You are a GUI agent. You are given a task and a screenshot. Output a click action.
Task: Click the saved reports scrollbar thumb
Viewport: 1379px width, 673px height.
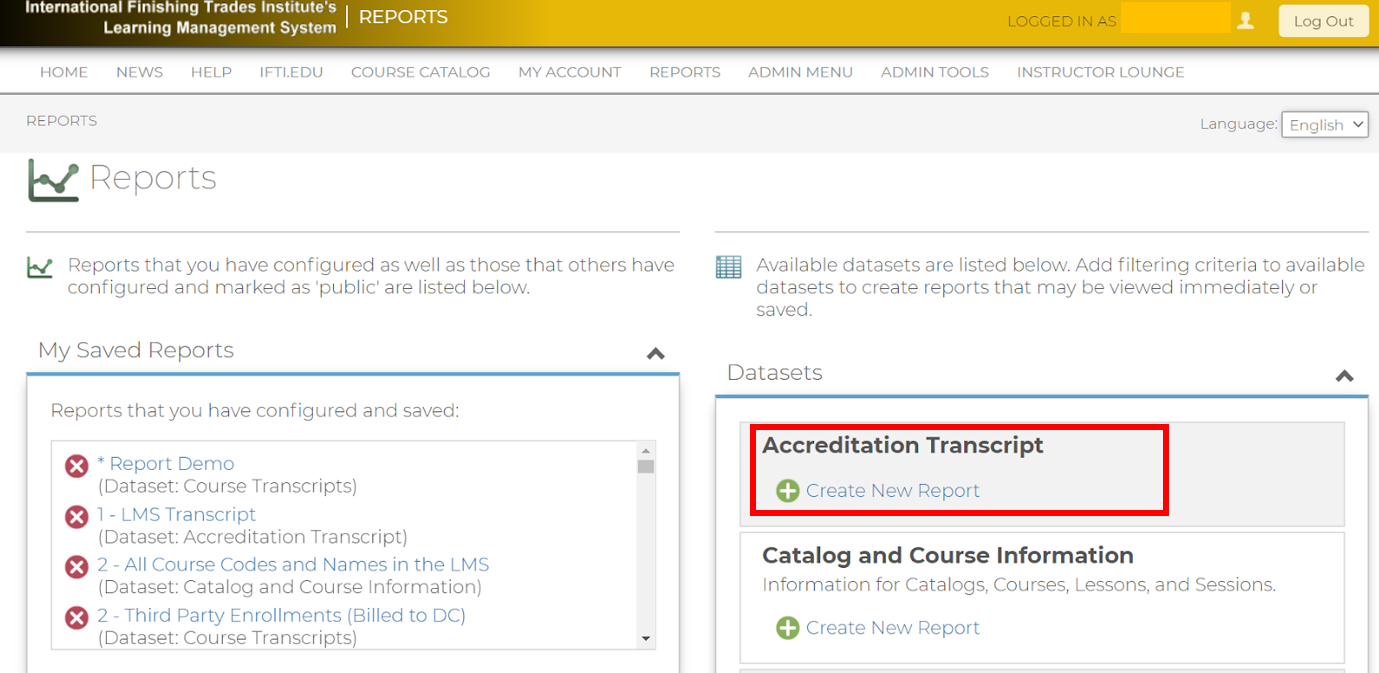tap(646, 466)
